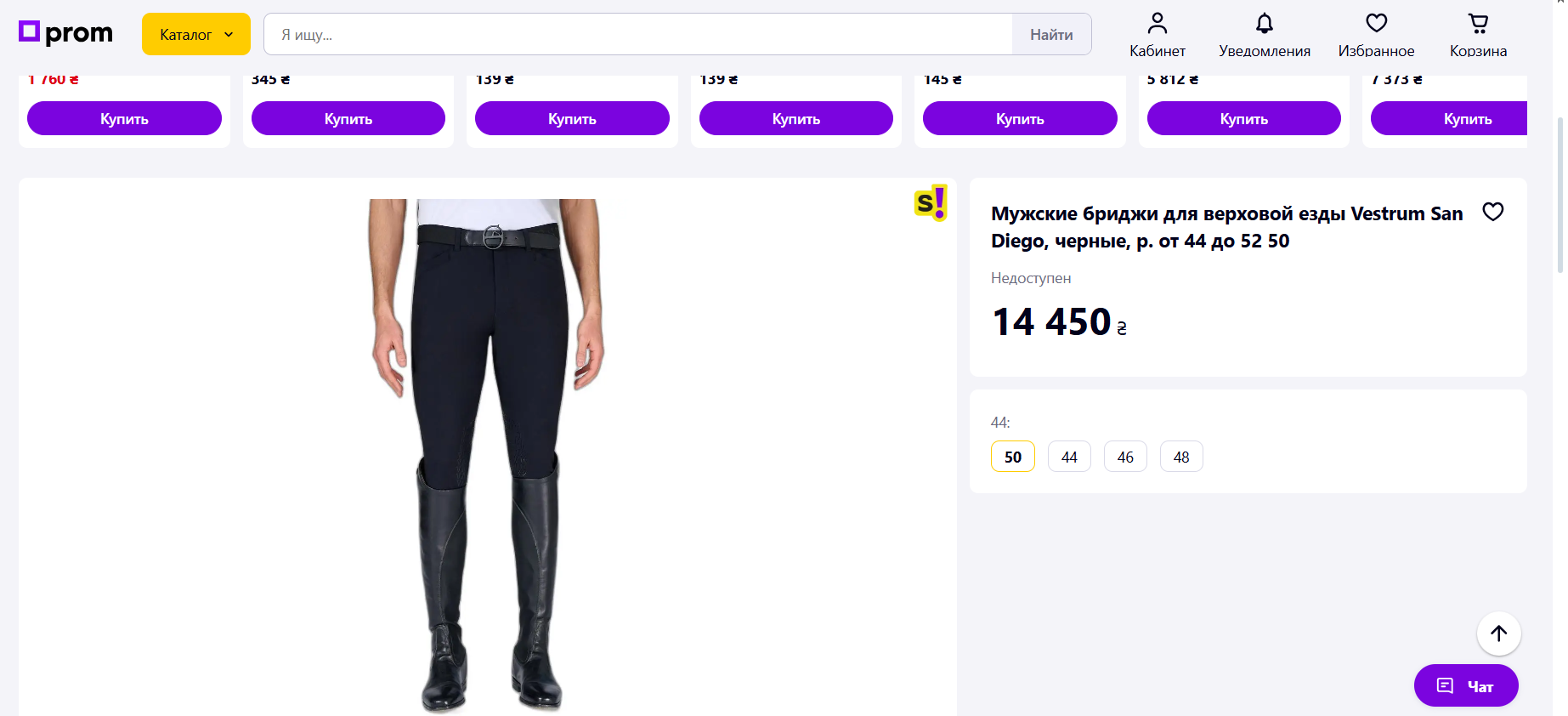Click Купить under 1 760 ₴ item
Screen dimensions: 1568x716
(124, 118)
